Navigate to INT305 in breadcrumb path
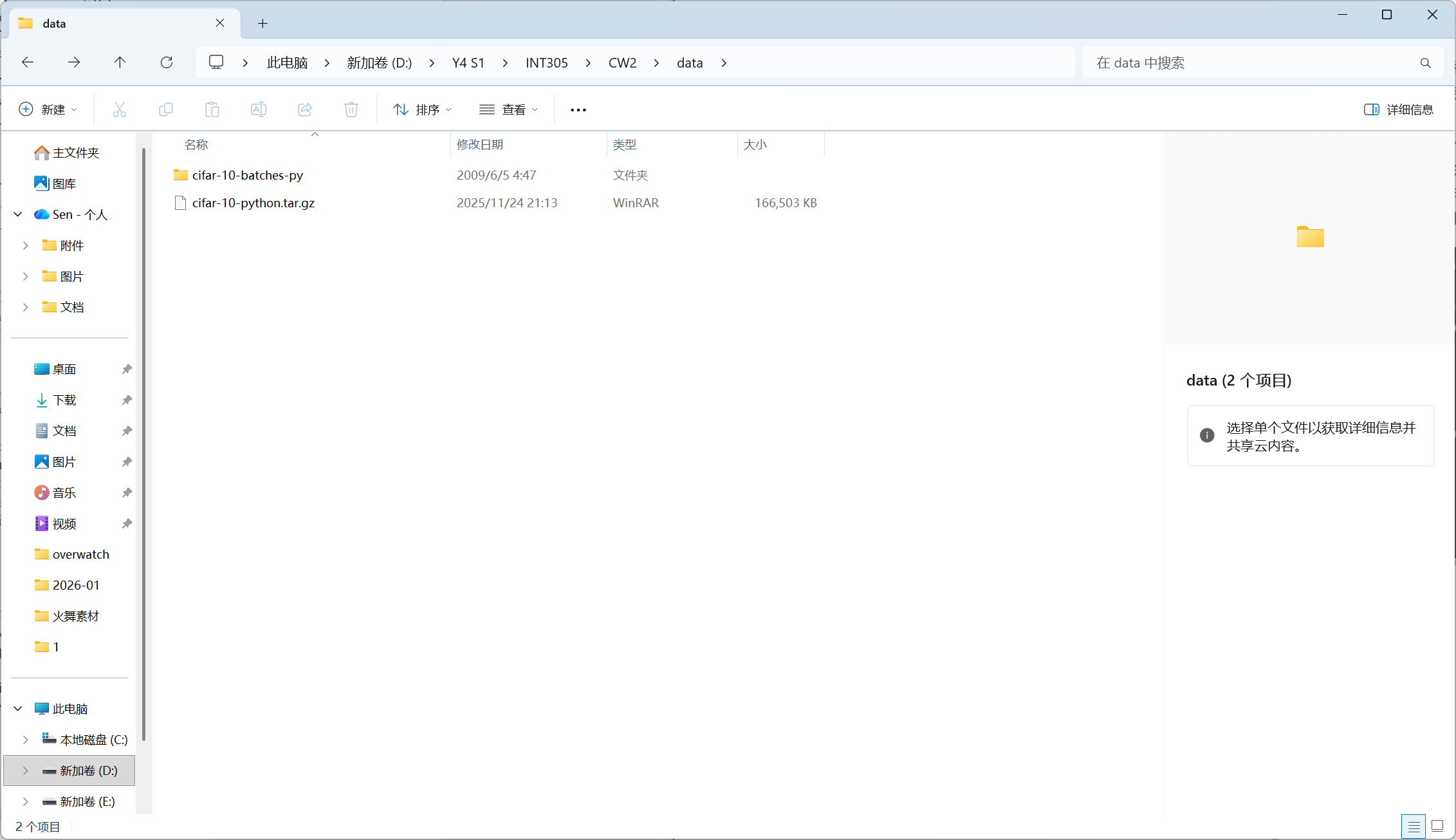The height and width of the screenshot is (840, 1456). (x=546, y=62)
